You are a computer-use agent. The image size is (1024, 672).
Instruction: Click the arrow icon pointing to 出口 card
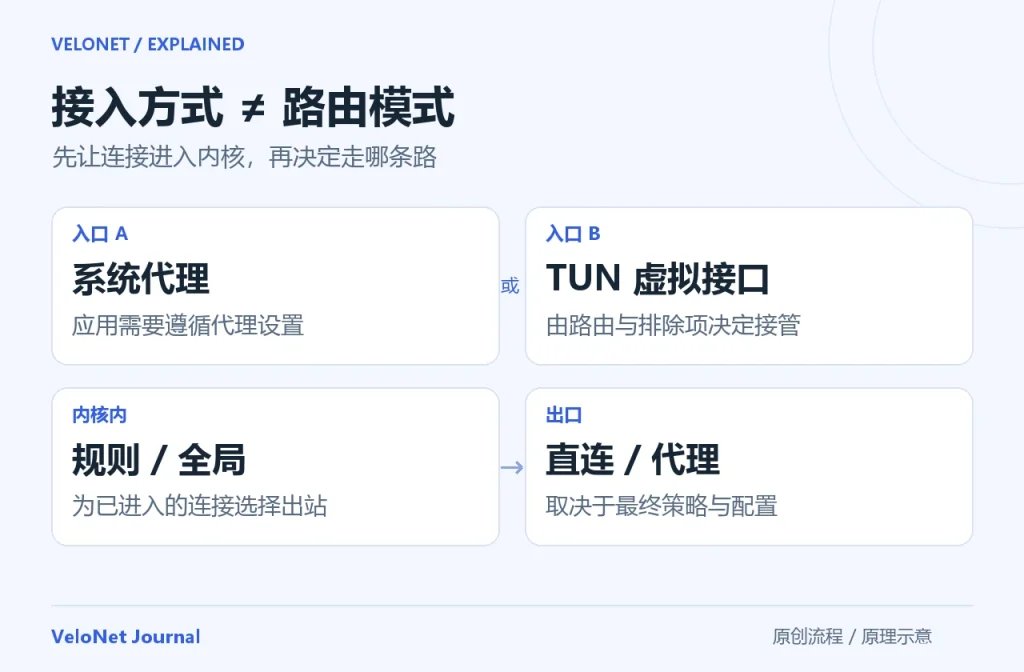tap(512, 468)
